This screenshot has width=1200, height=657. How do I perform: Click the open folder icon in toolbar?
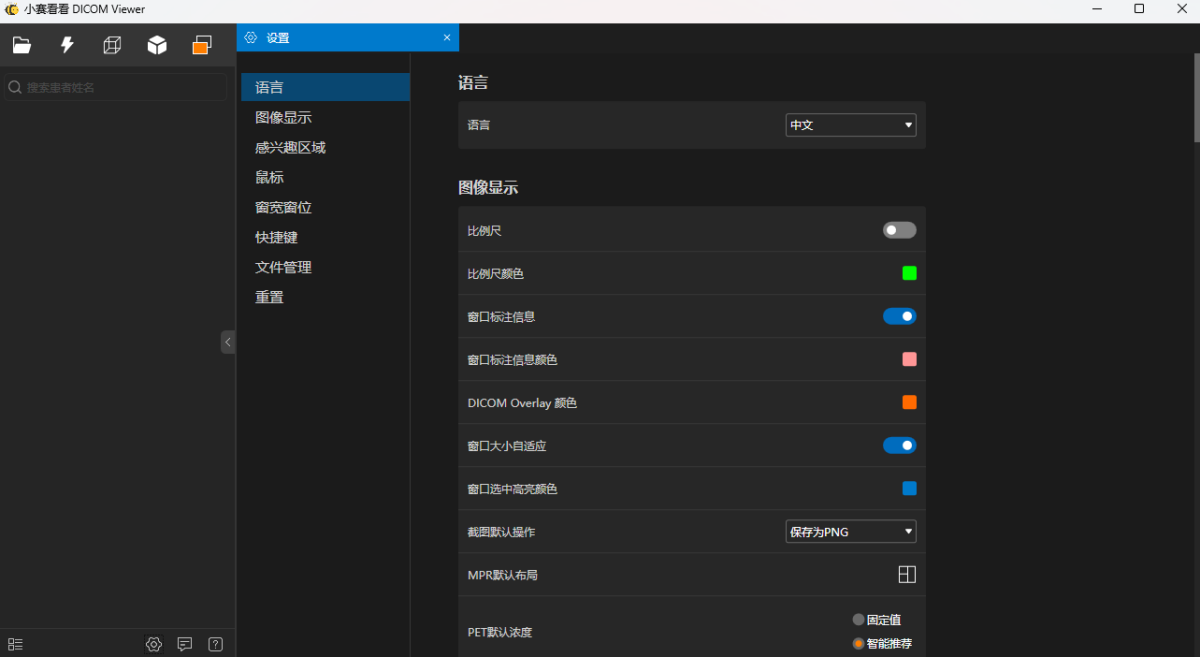[21, 45]
